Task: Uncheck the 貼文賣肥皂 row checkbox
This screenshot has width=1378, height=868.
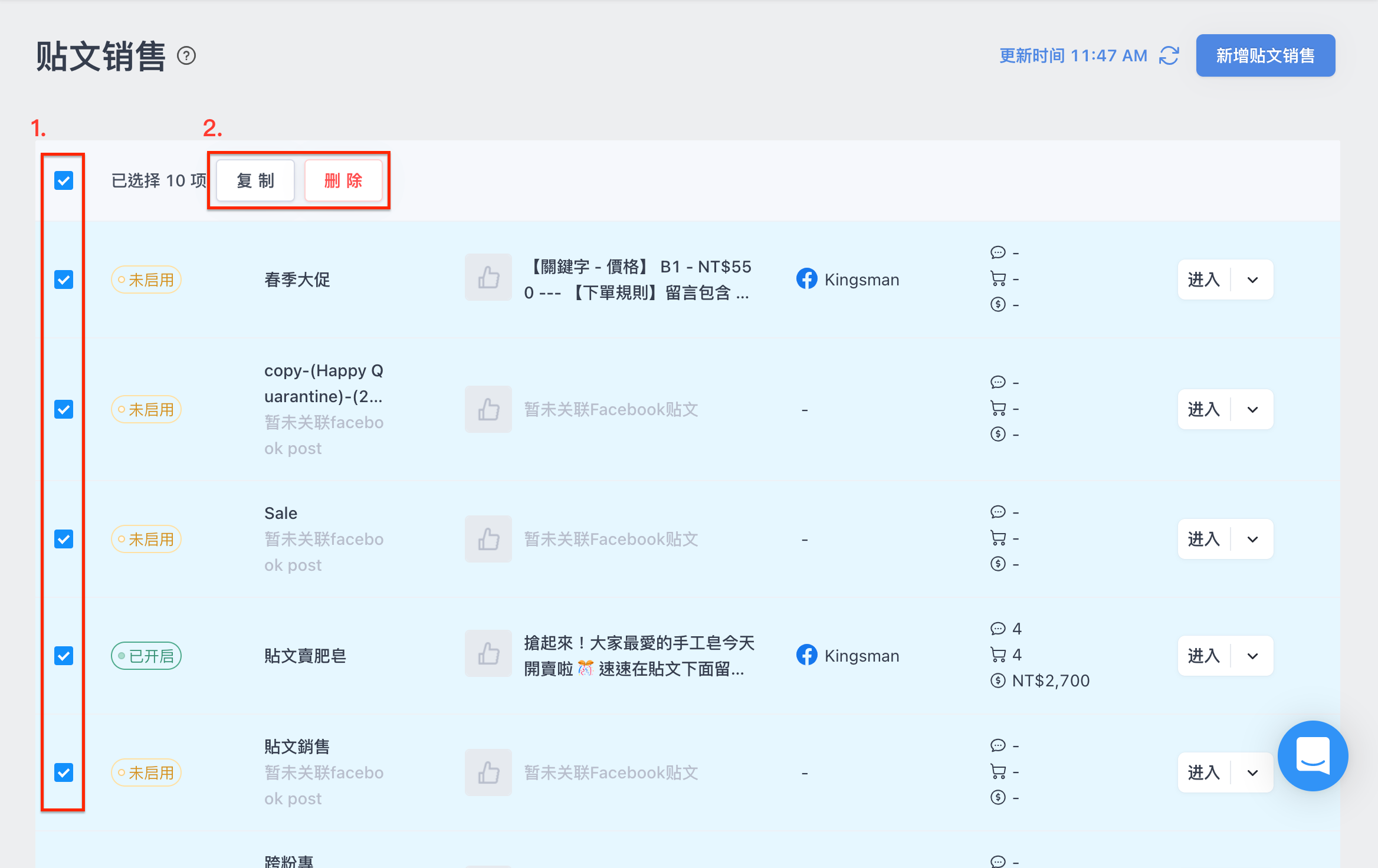Action: [x=64, y=656]
